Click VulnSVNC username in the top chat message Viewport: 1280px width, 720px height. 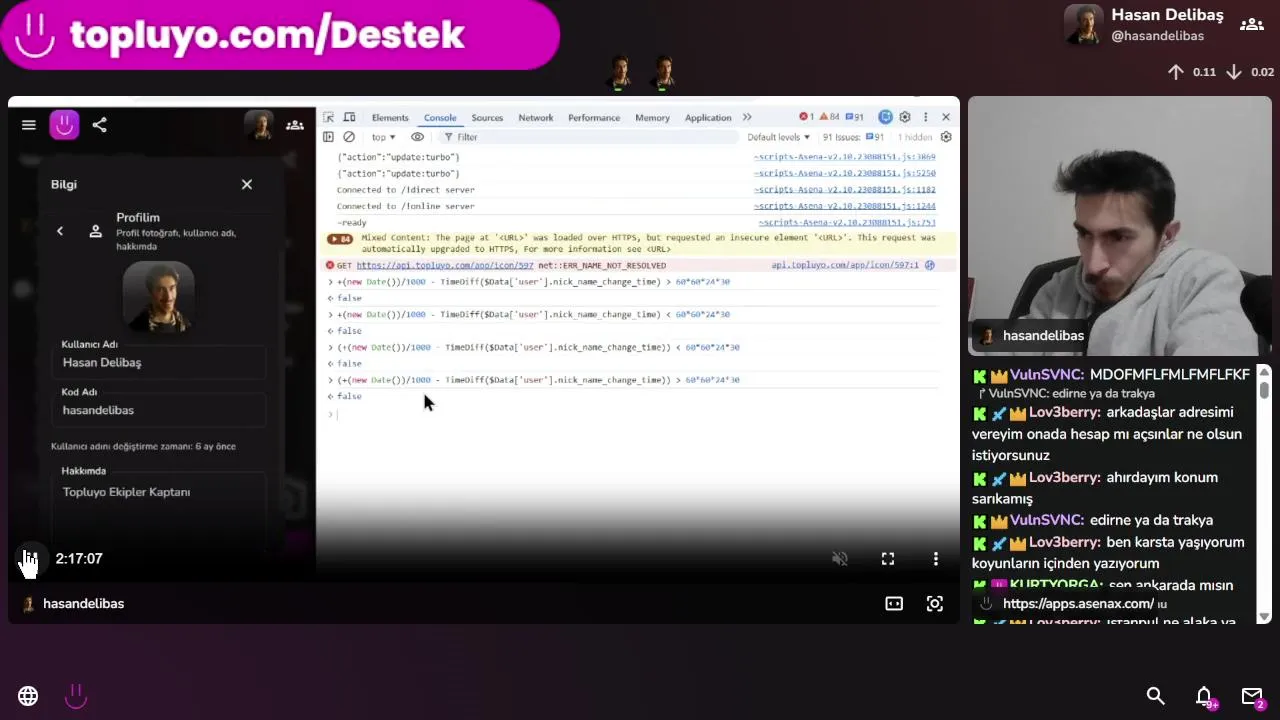pos(1047,374)
